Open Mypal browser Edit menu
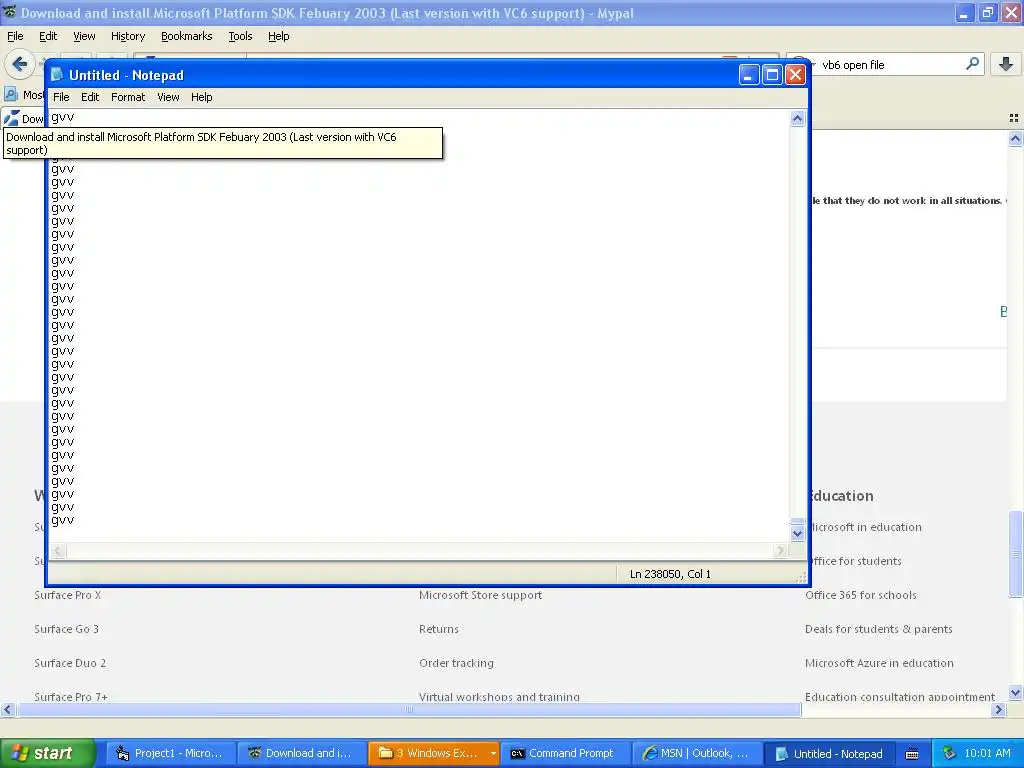The width and height of the screenshot is (1024, 768). (48, 37)
